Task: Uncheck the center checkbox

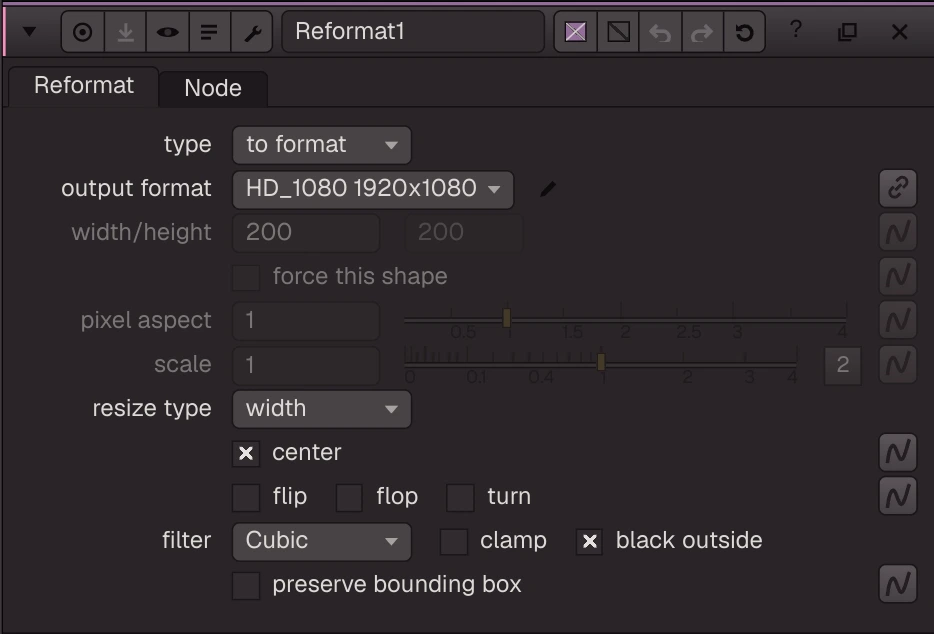Action: pyautogui.click(x=246, y=453)
